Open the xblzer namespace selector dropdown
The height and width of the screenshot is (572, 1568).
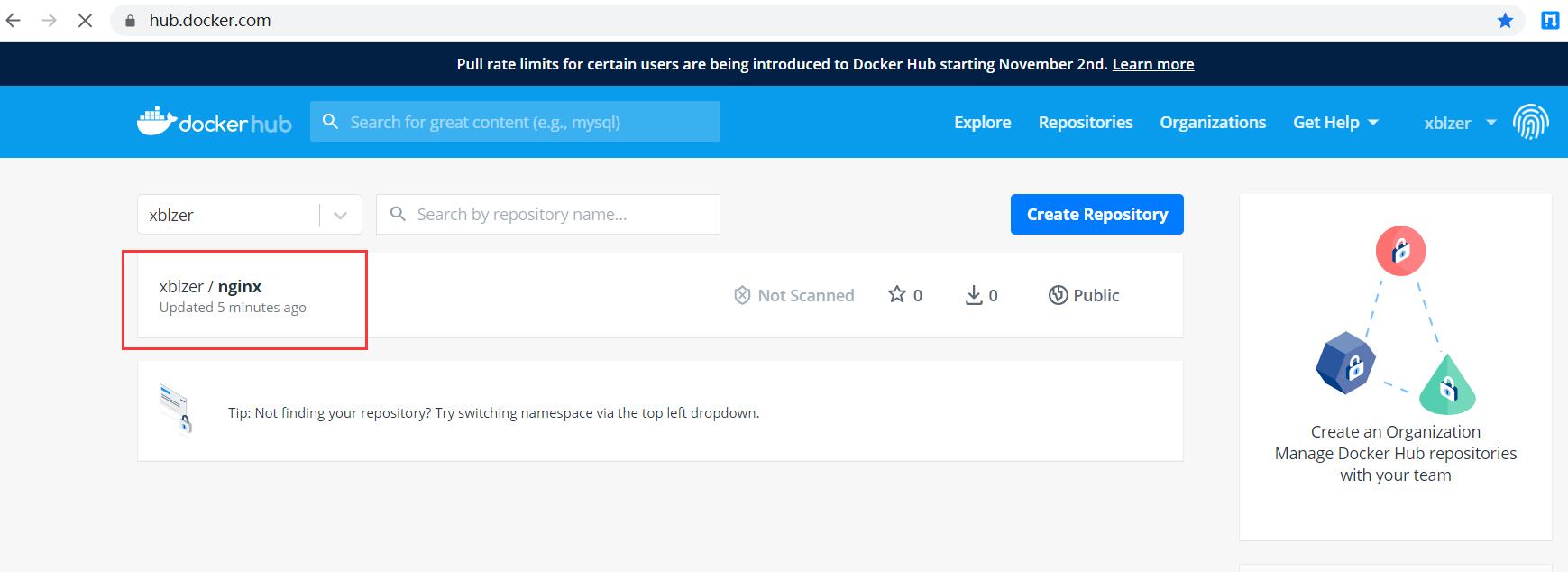(250, 215)
